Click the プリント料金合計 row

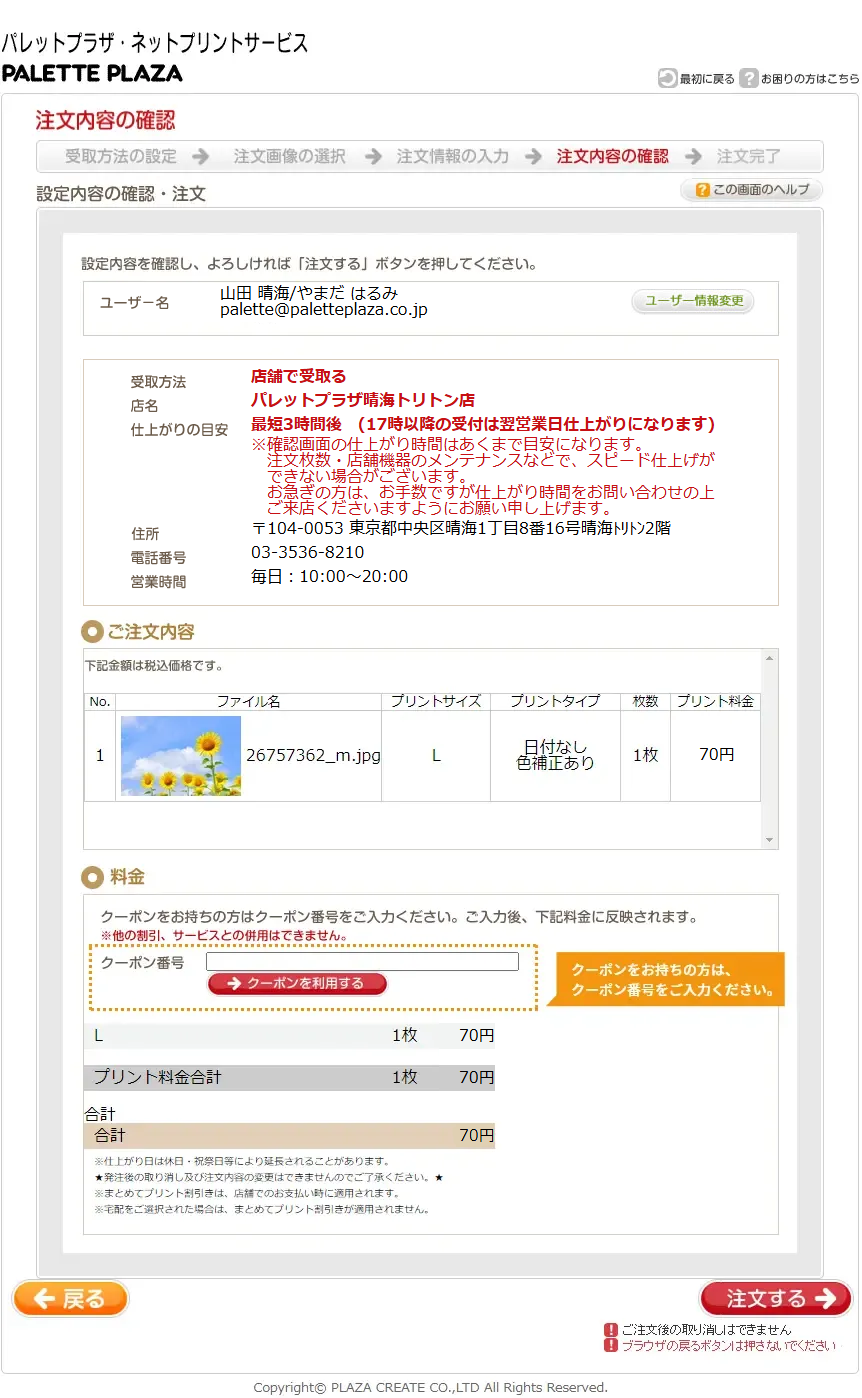289,1078
